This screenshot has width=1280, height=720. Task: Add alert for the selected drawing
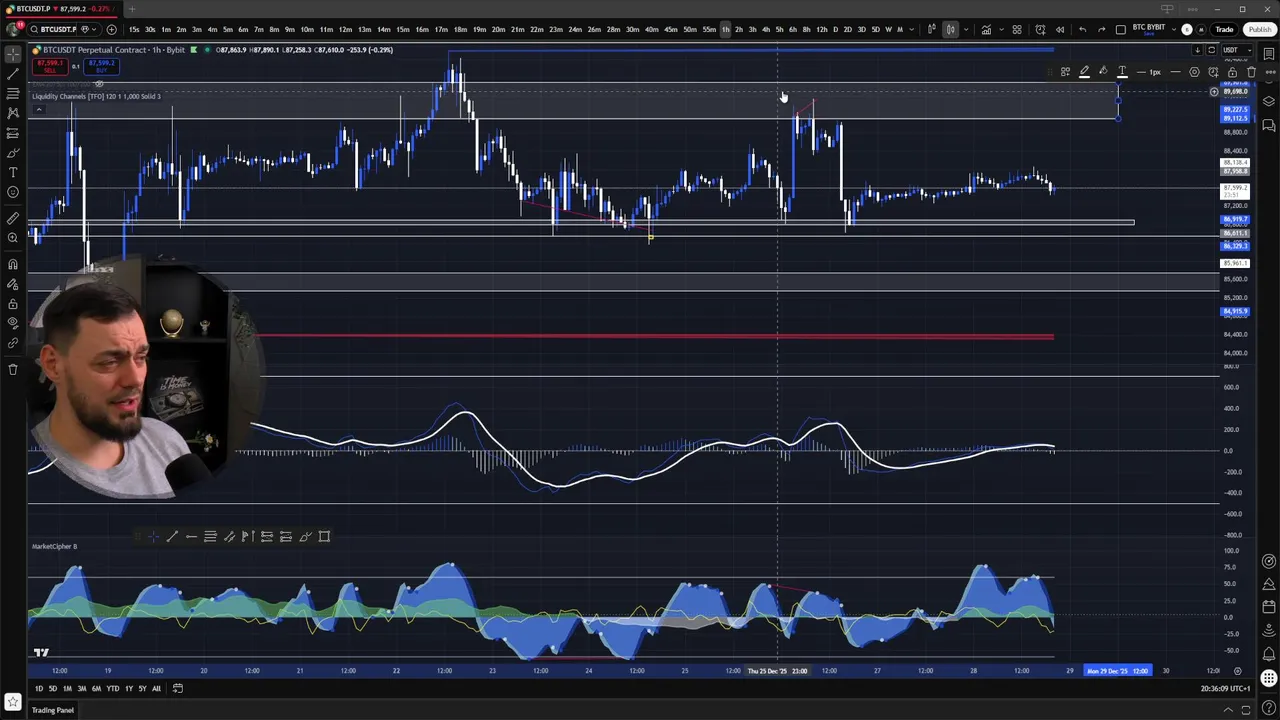tap(1213, 72)
